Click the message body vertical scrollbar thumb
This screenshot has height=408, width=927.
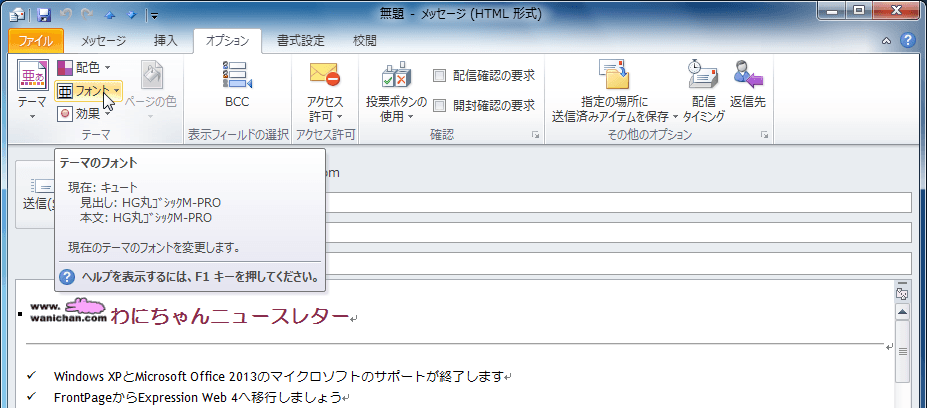tap(902, 351)
